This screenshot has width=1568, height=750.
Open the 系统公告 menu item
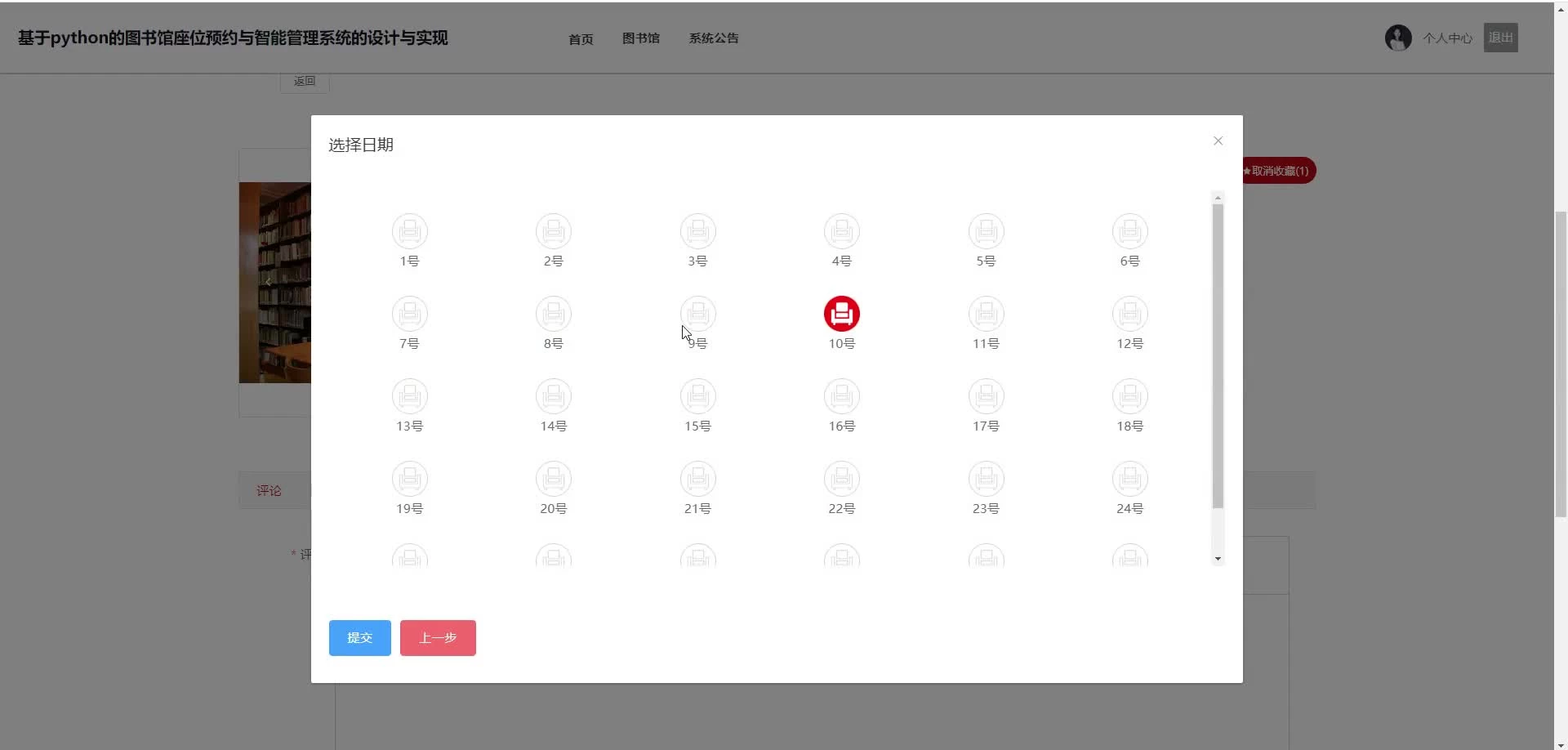click(x=714, y=38)
